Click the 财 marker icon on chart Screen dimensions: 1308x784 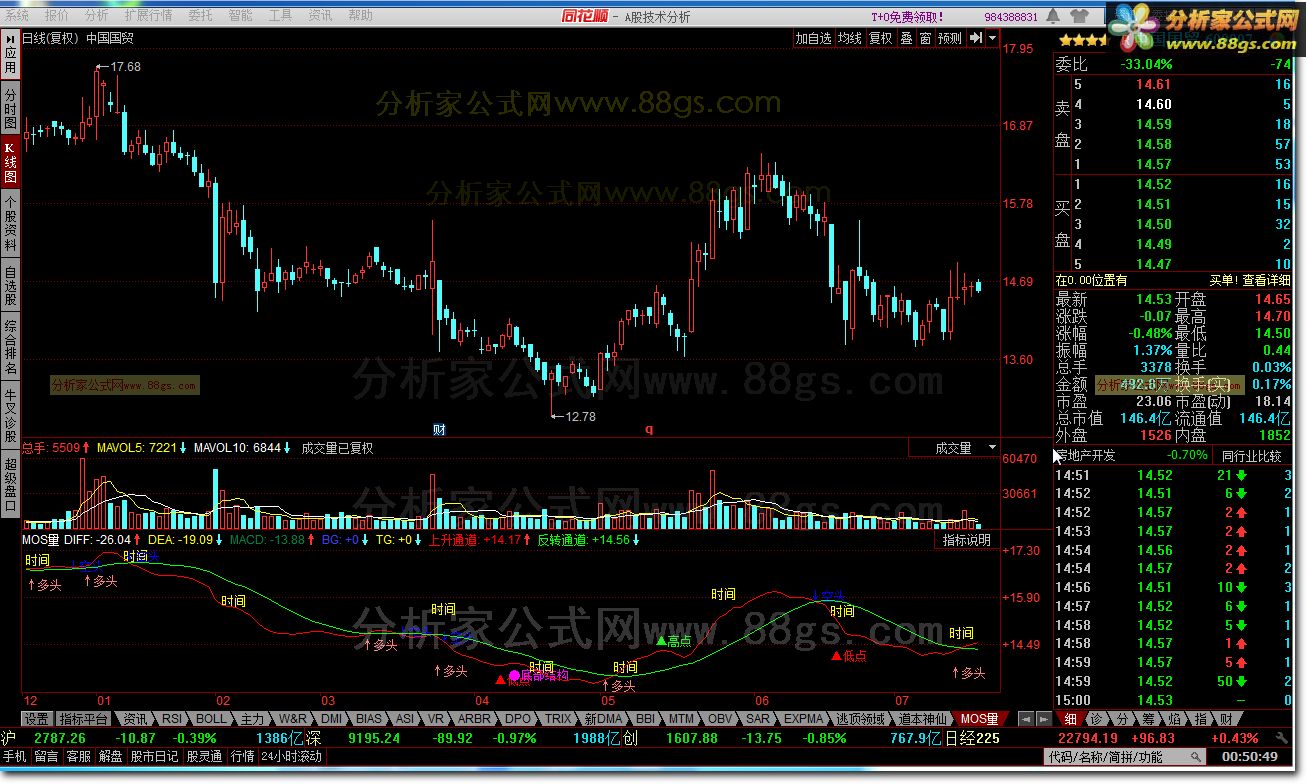click(x=439, y=429)
